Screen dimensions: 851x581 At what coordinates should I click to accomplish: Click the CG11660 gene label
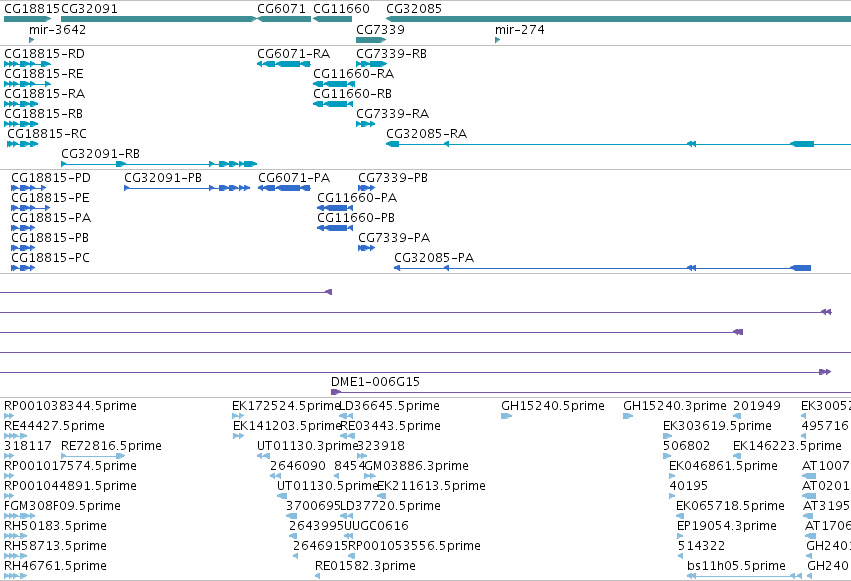pos(341,9)
